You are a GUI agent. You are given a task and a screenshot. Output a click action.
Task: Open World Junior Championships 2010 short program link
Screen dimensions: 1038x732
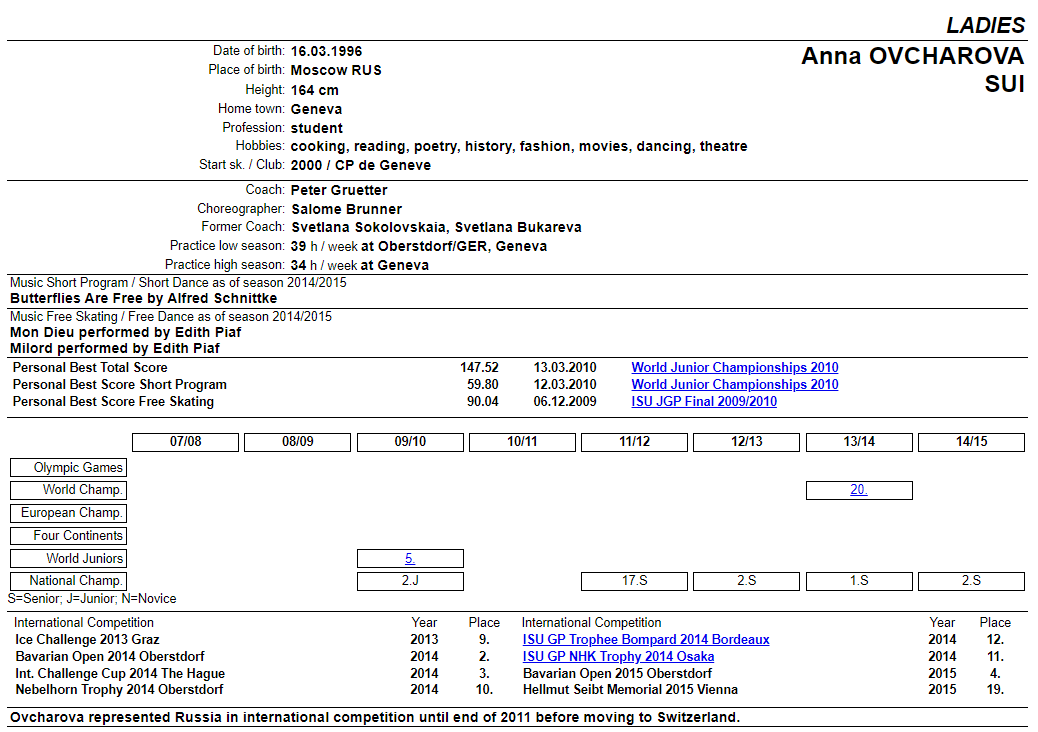tap(734, 385)
